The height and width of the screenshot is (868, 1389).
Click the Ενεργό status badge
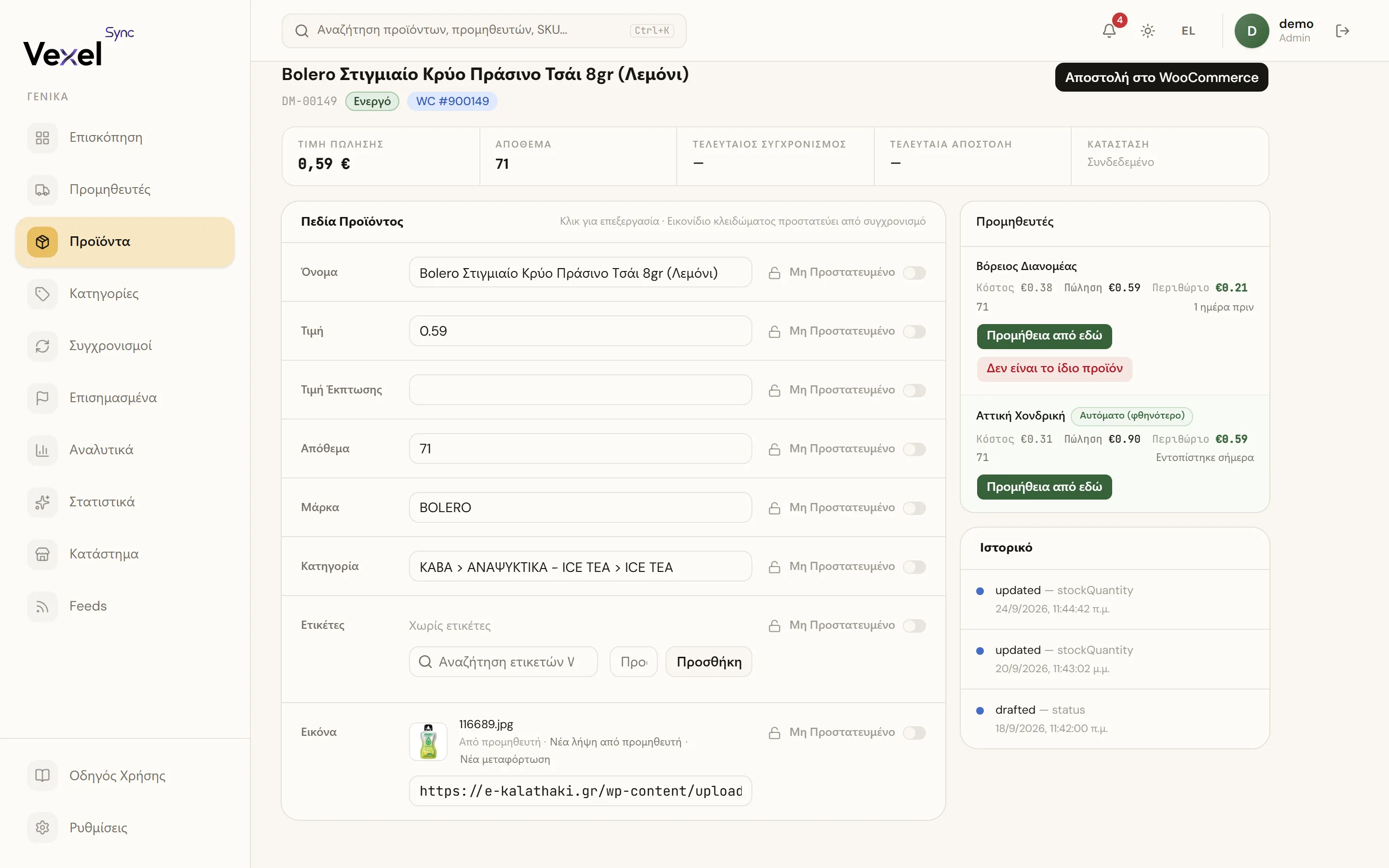372,102
